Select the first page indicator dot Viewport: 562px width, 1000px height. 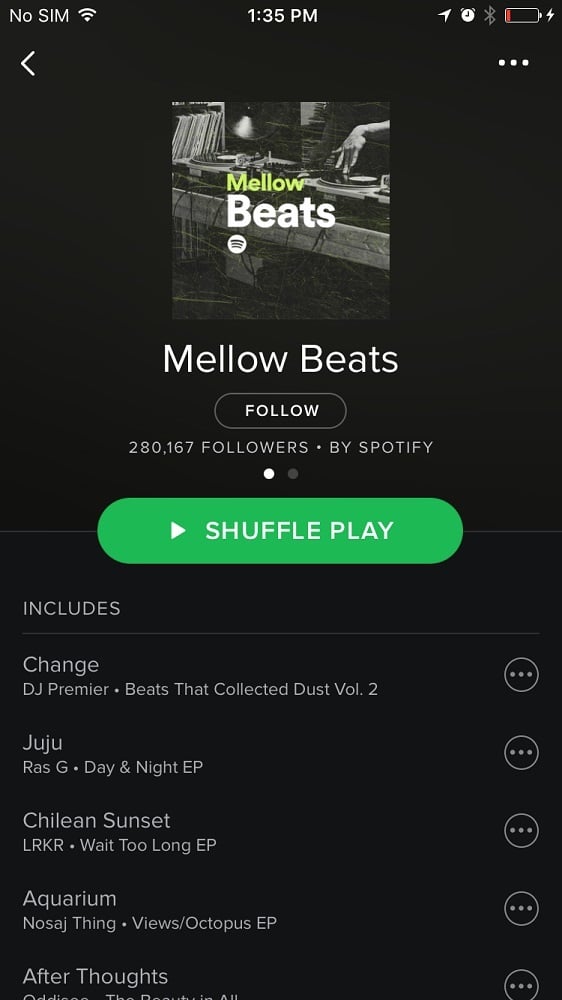click(269, 474)
